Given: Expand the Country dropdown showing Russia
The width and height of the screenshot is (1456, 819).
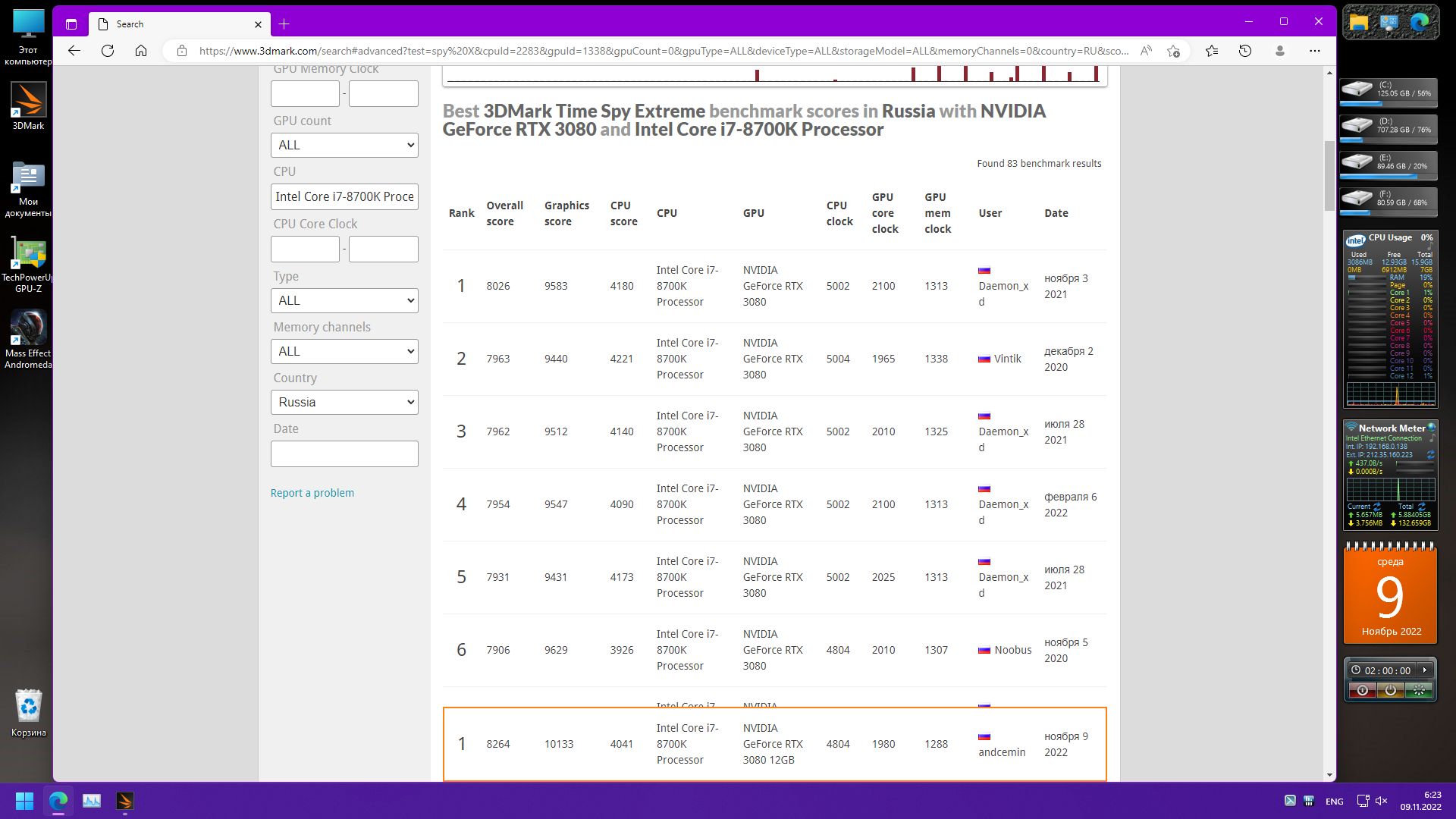Looking at the screenshot, I should point(344,402).
